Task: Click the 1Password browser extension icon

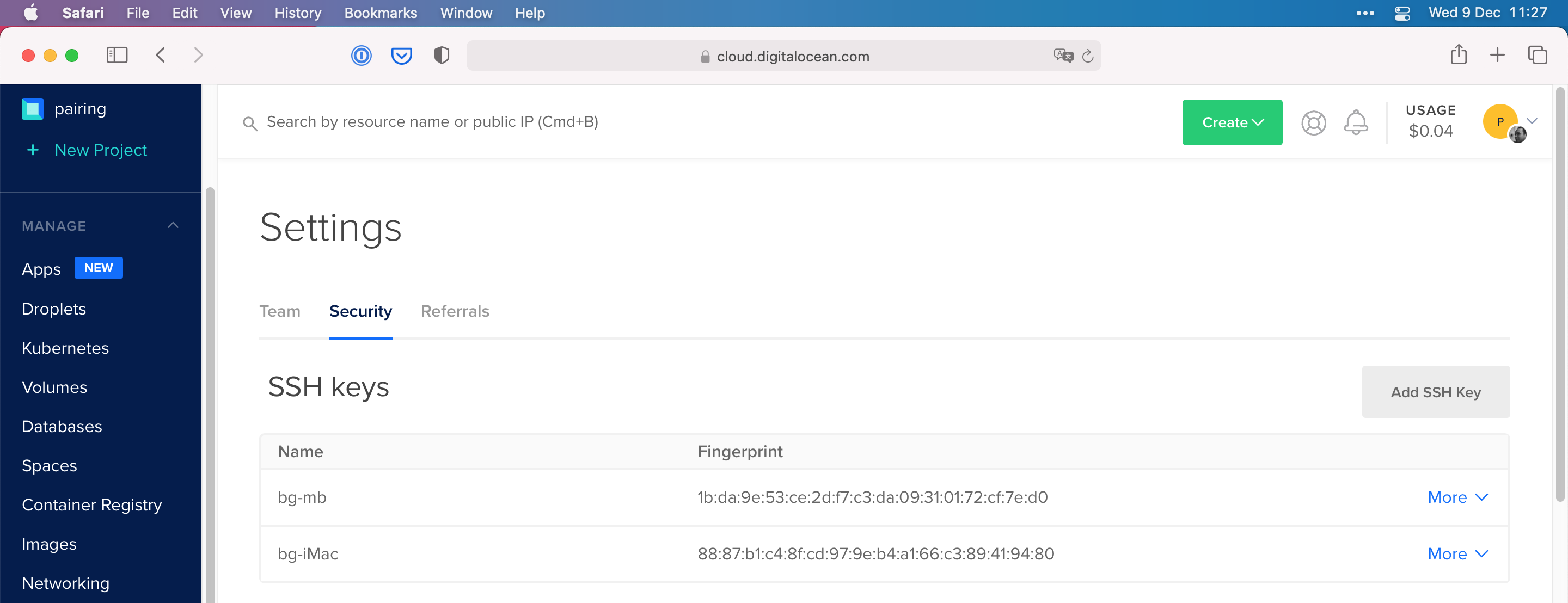Action: [x=361, y=55]
